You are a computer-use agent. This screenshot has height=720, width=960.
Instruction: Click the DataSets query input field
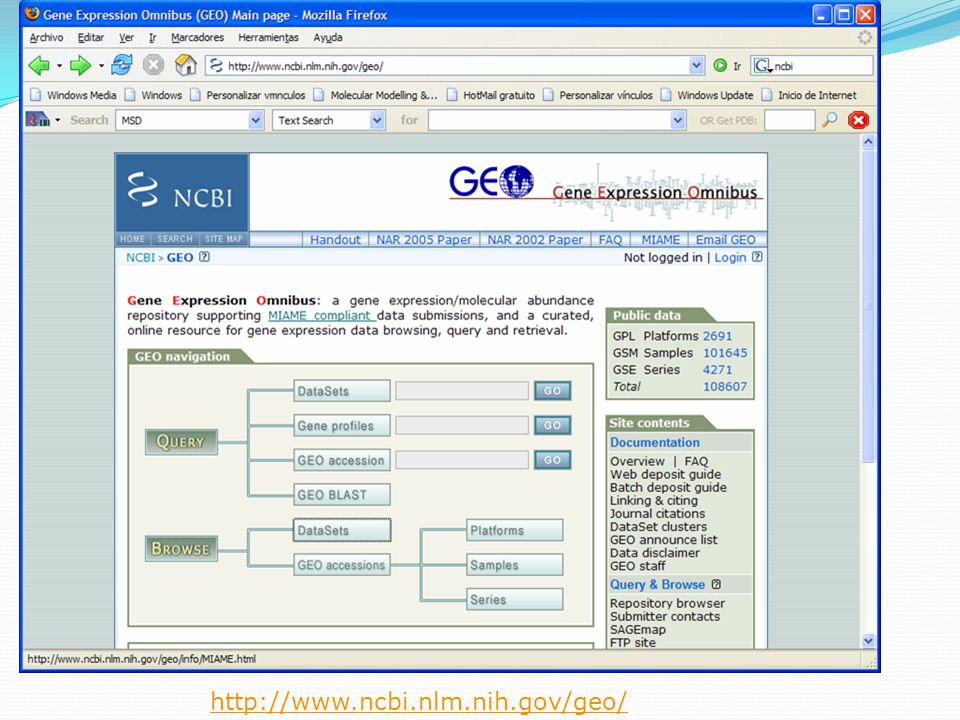coord(462,391)
